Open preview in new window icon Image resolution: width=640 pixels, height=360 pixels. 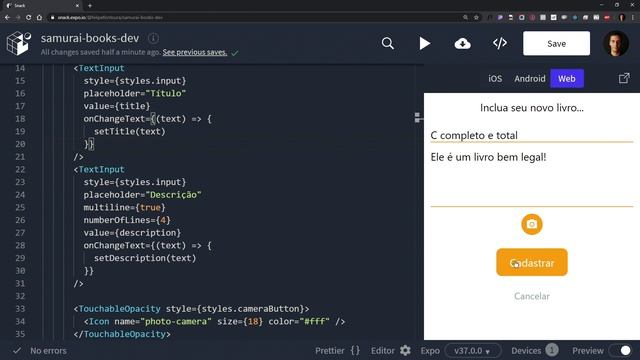[x=624, y=78]
